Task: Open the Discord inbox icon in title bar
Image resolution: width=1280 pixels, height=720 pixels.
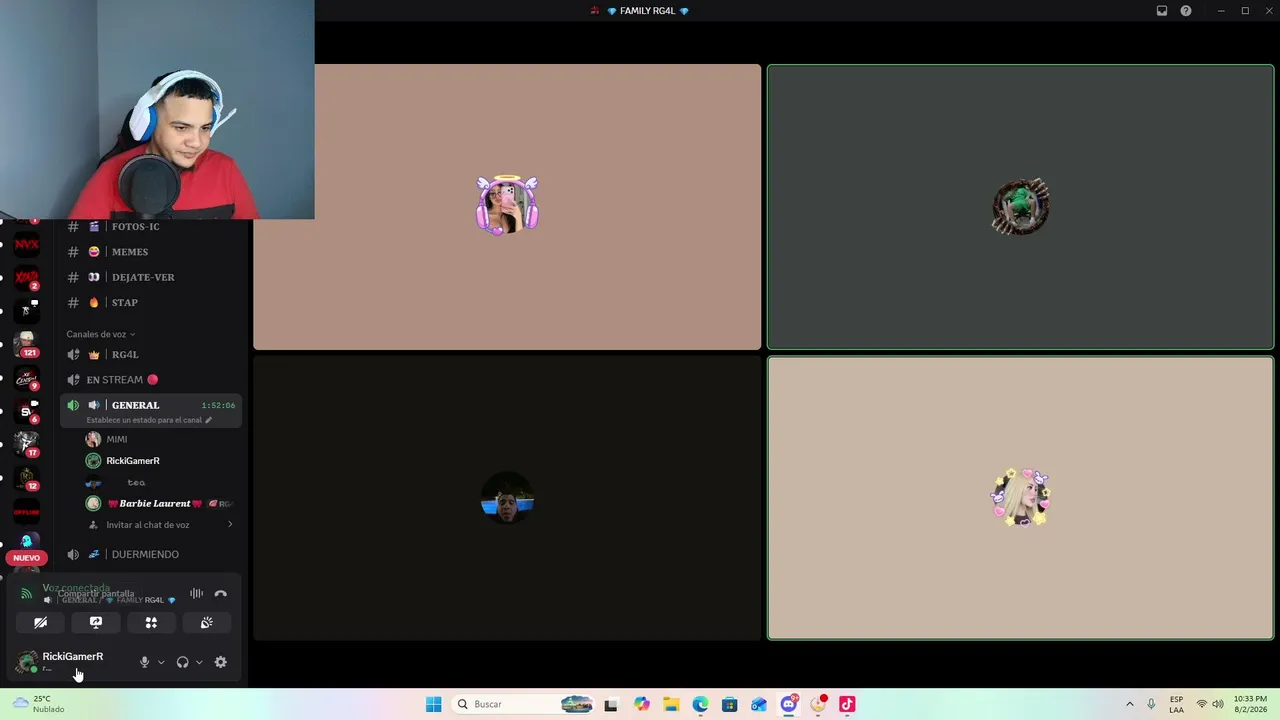Action: click(x=1162, y=11)
